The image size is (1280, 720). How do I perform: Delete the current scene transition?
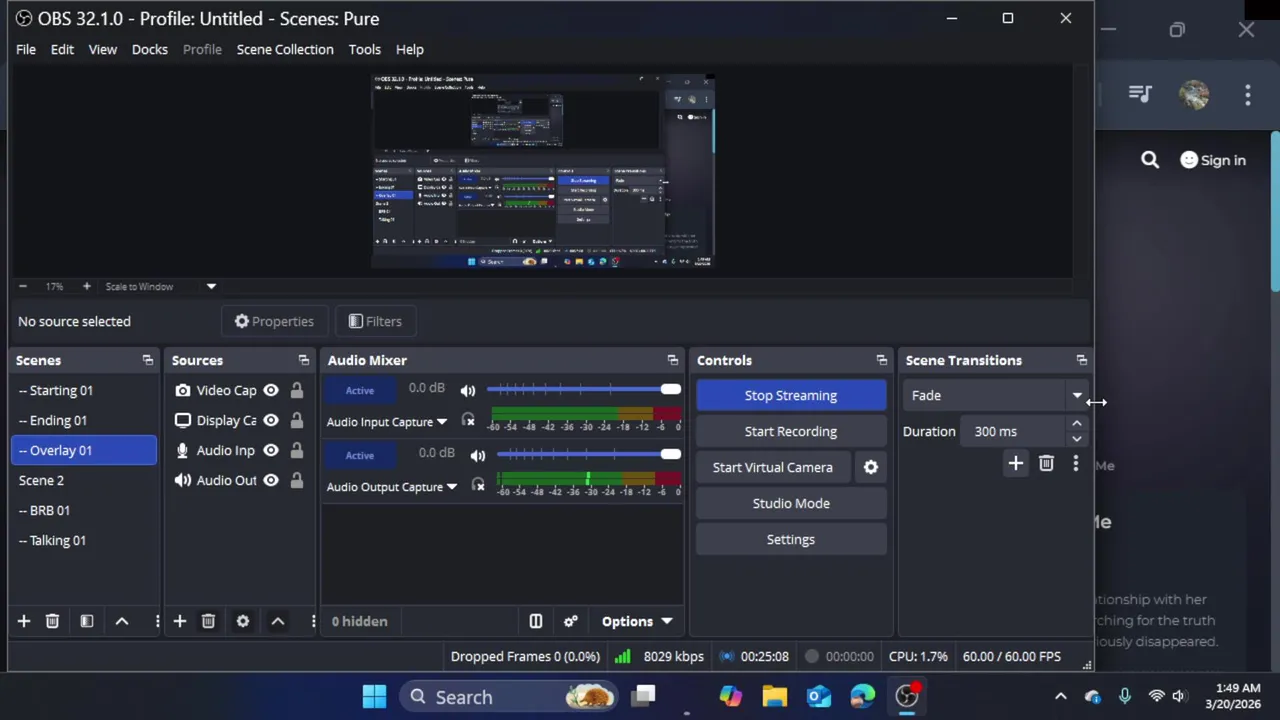(1046, 463)
